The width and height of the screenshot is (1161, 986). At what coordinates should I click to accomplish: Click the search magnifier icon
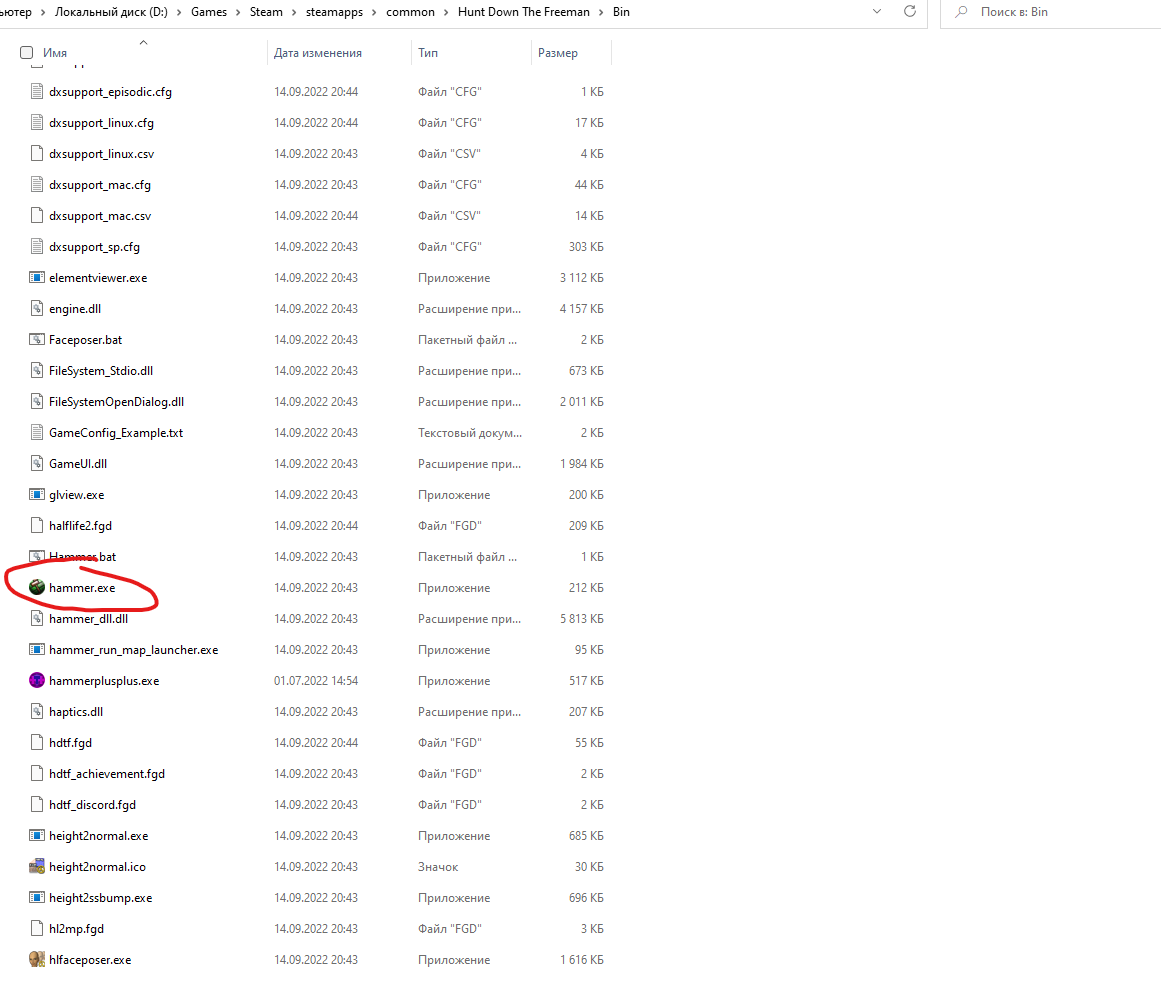(961, 12)
